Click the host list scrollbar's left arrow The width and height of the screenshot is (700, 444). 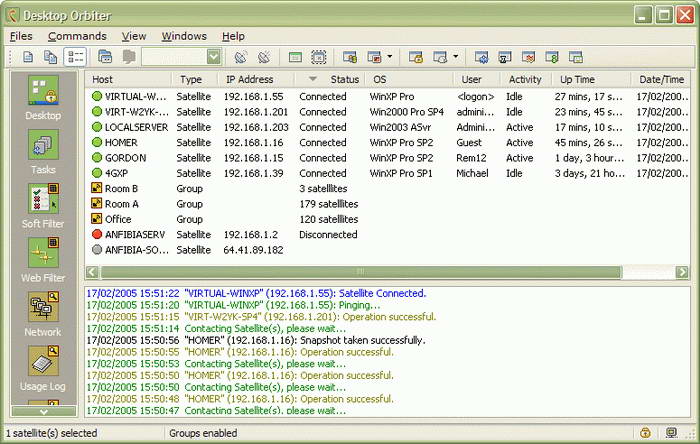click(x=92, y=272)
